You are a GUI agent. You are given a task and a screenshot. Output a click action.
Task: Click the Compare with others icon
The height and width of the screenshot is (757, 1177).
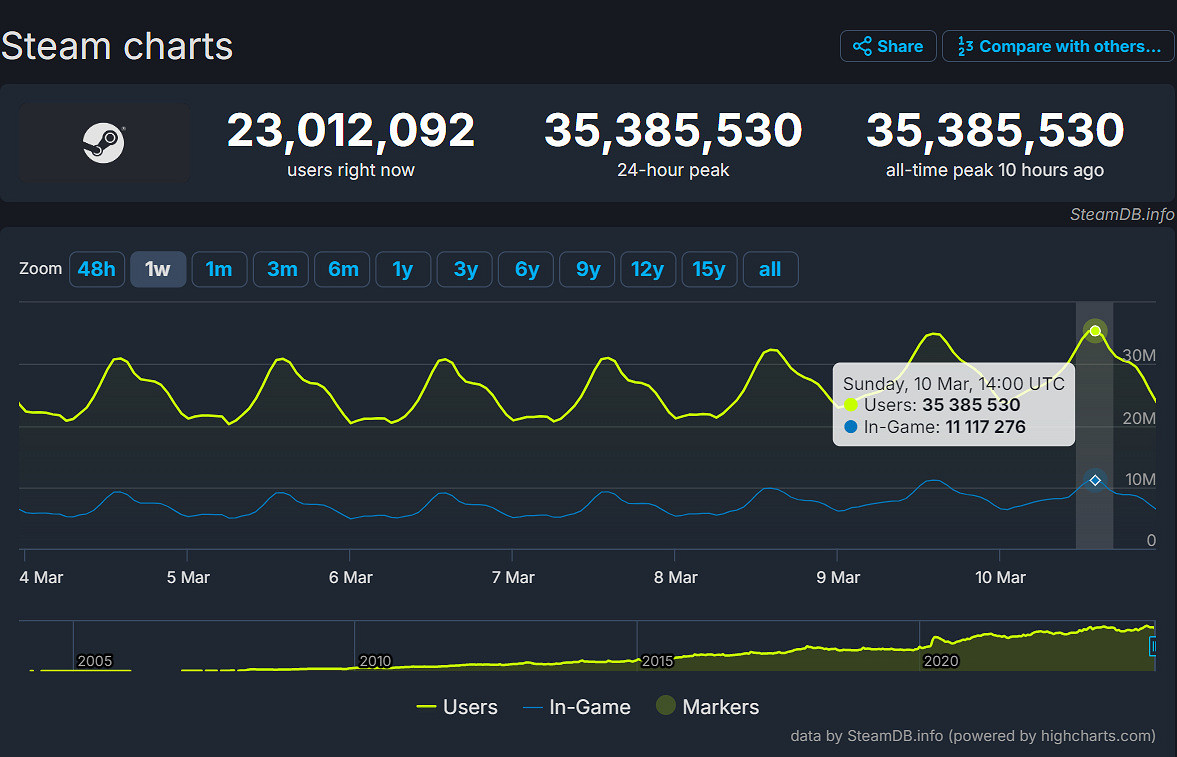[964, 45]
